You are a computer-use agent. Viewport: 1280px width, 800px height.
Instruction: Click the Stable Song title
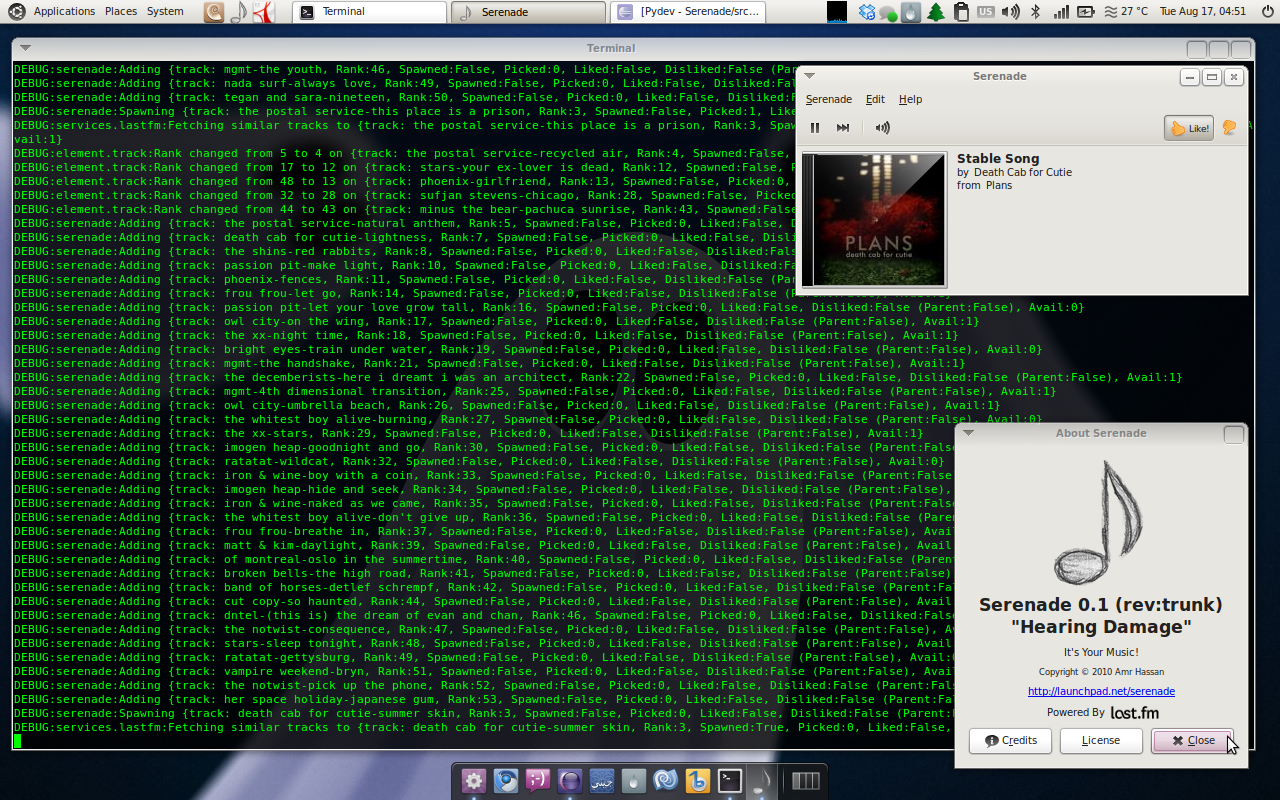[998, 158]
